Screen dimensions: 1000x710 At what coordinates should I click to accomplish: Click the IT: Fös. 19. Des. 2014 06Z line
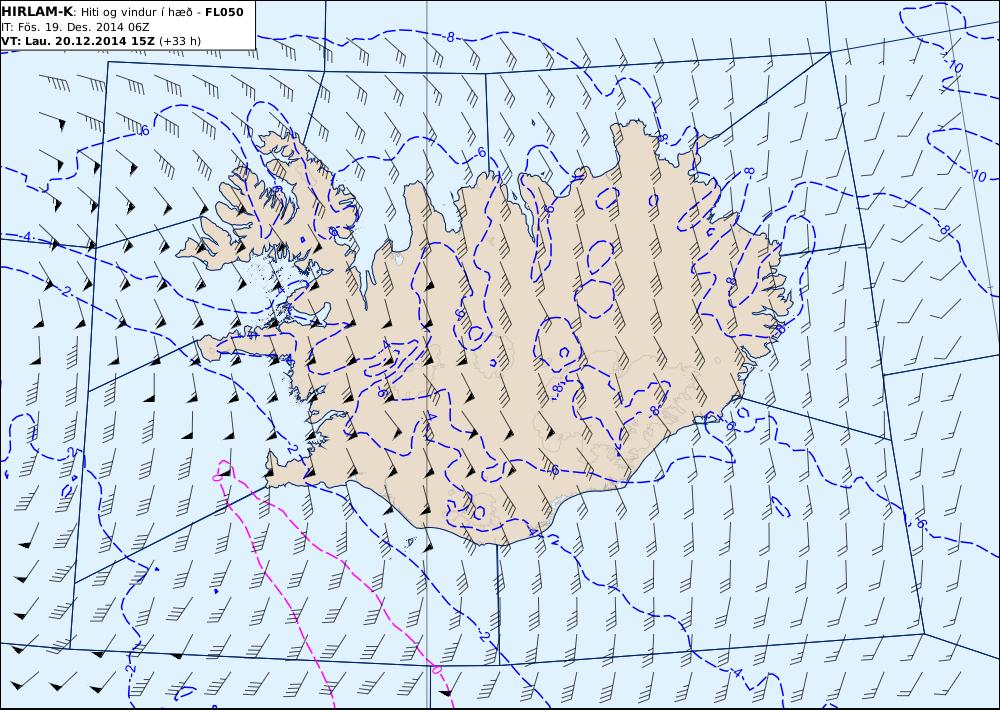[x=75, y=27]
